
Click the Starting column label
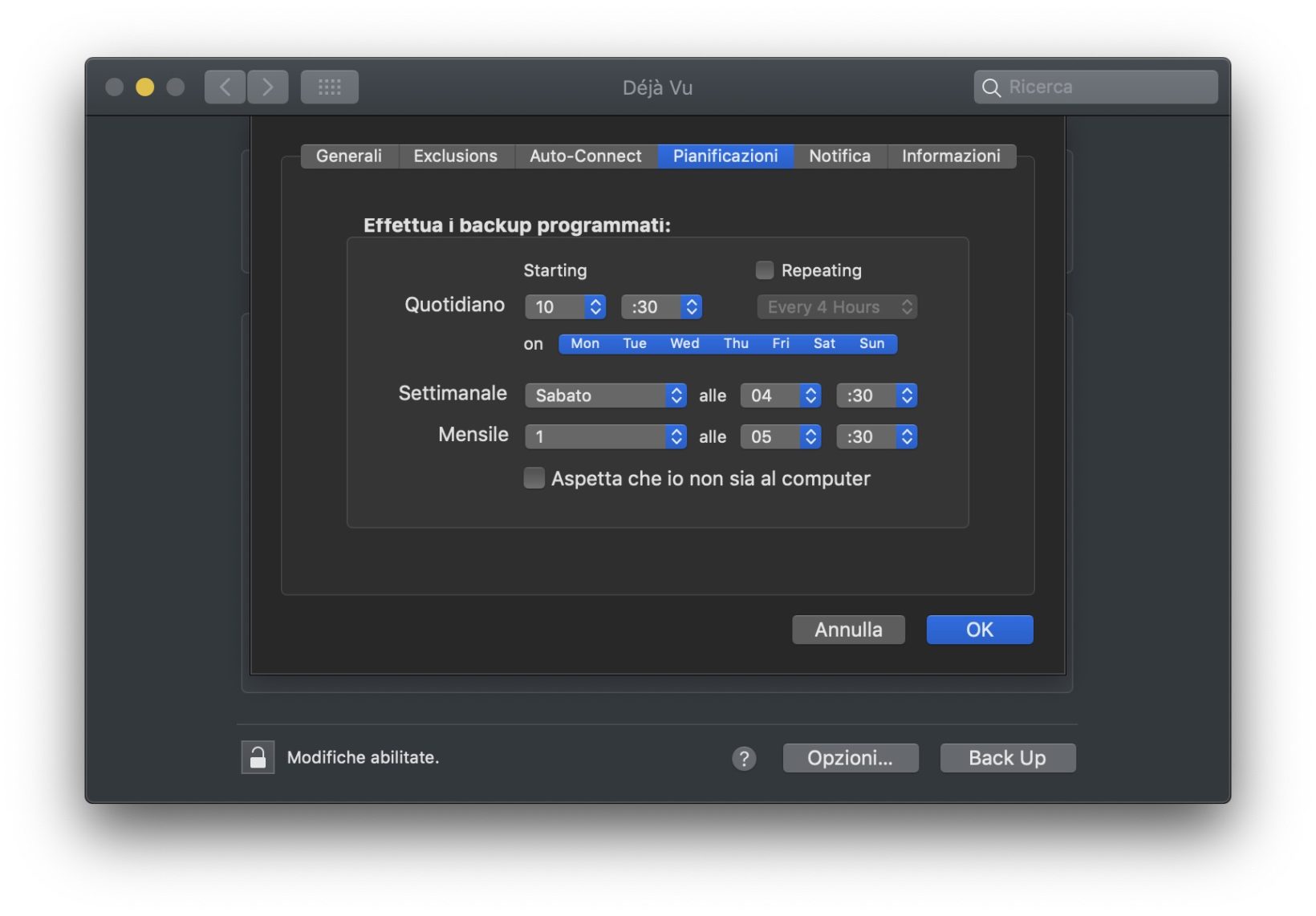pos(555,270)
